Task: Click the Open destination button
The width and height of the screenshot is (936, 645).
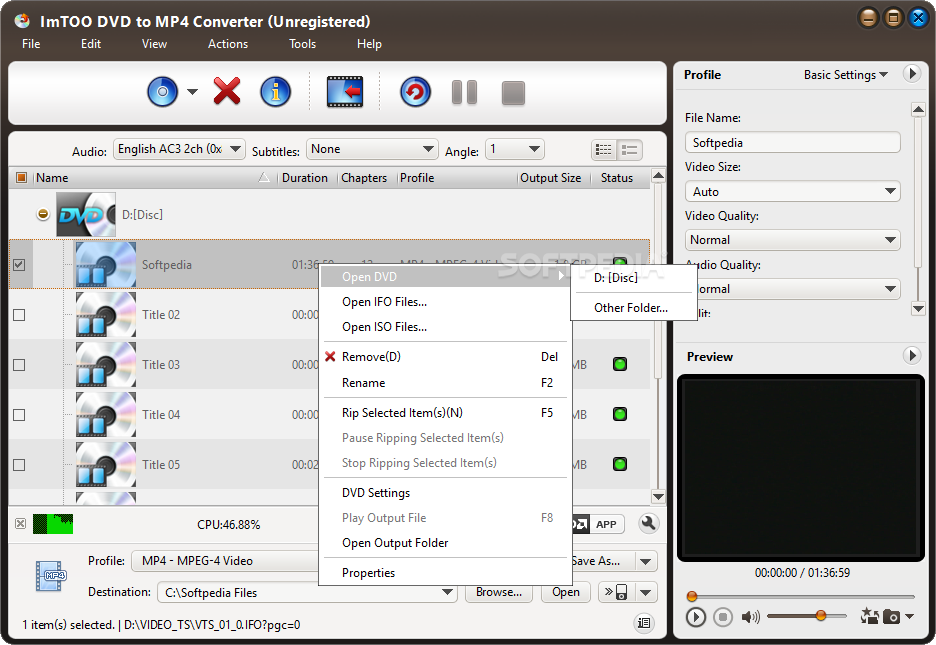Action: pos(566,592)
